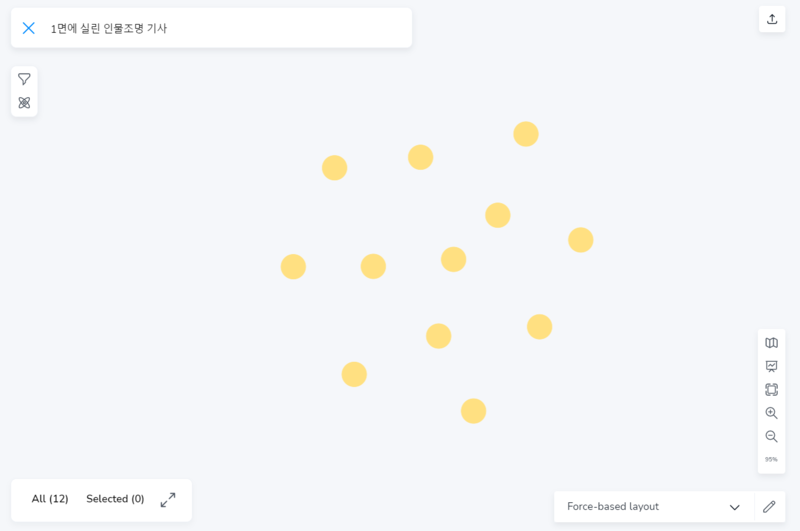Image resolution: width=800 pixels, height=531 pixels.
Task: Click the presentation chart icon
Action: point(771,366)
